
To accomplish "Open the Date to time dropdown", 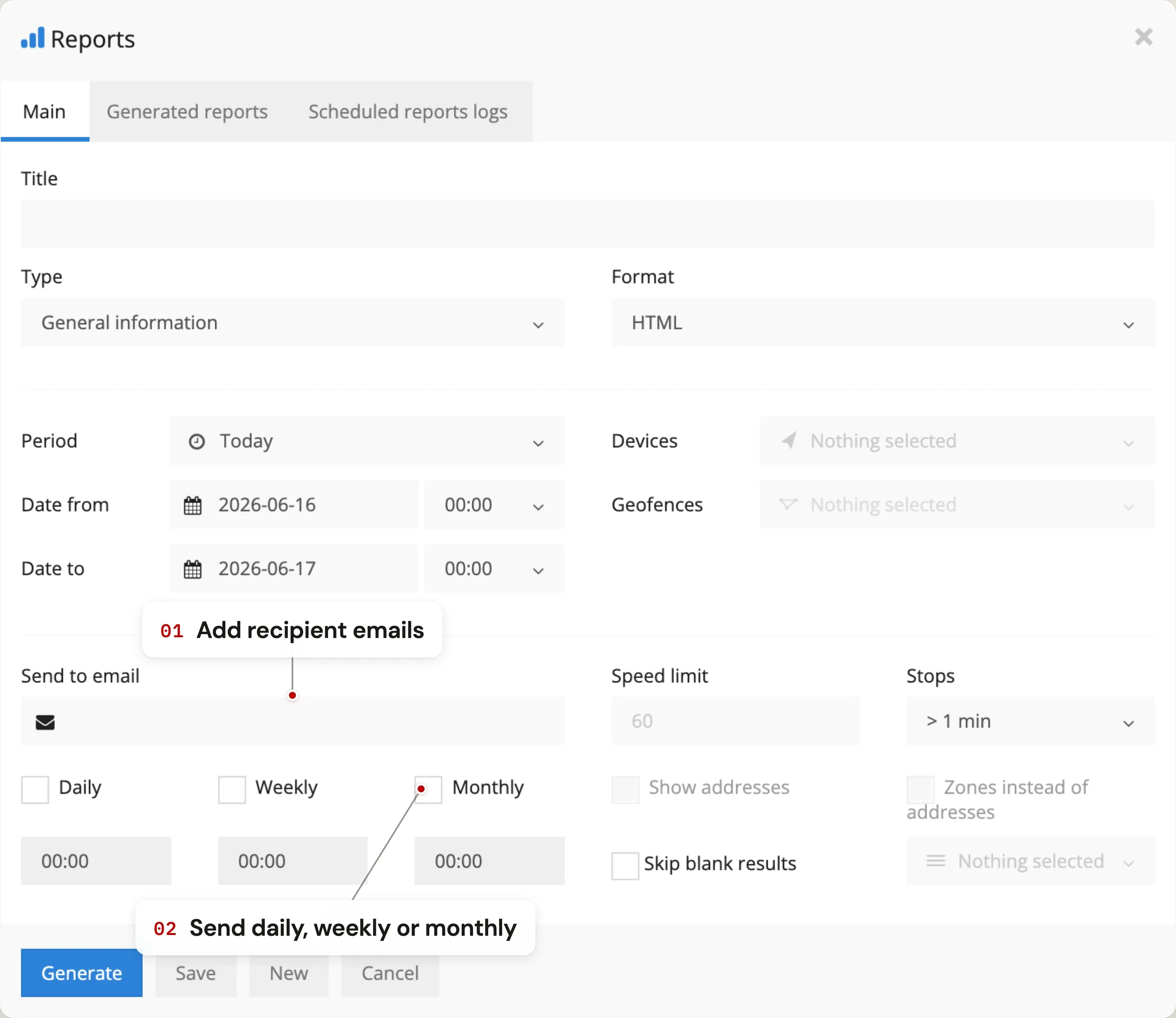I will (x=494, y=568).
